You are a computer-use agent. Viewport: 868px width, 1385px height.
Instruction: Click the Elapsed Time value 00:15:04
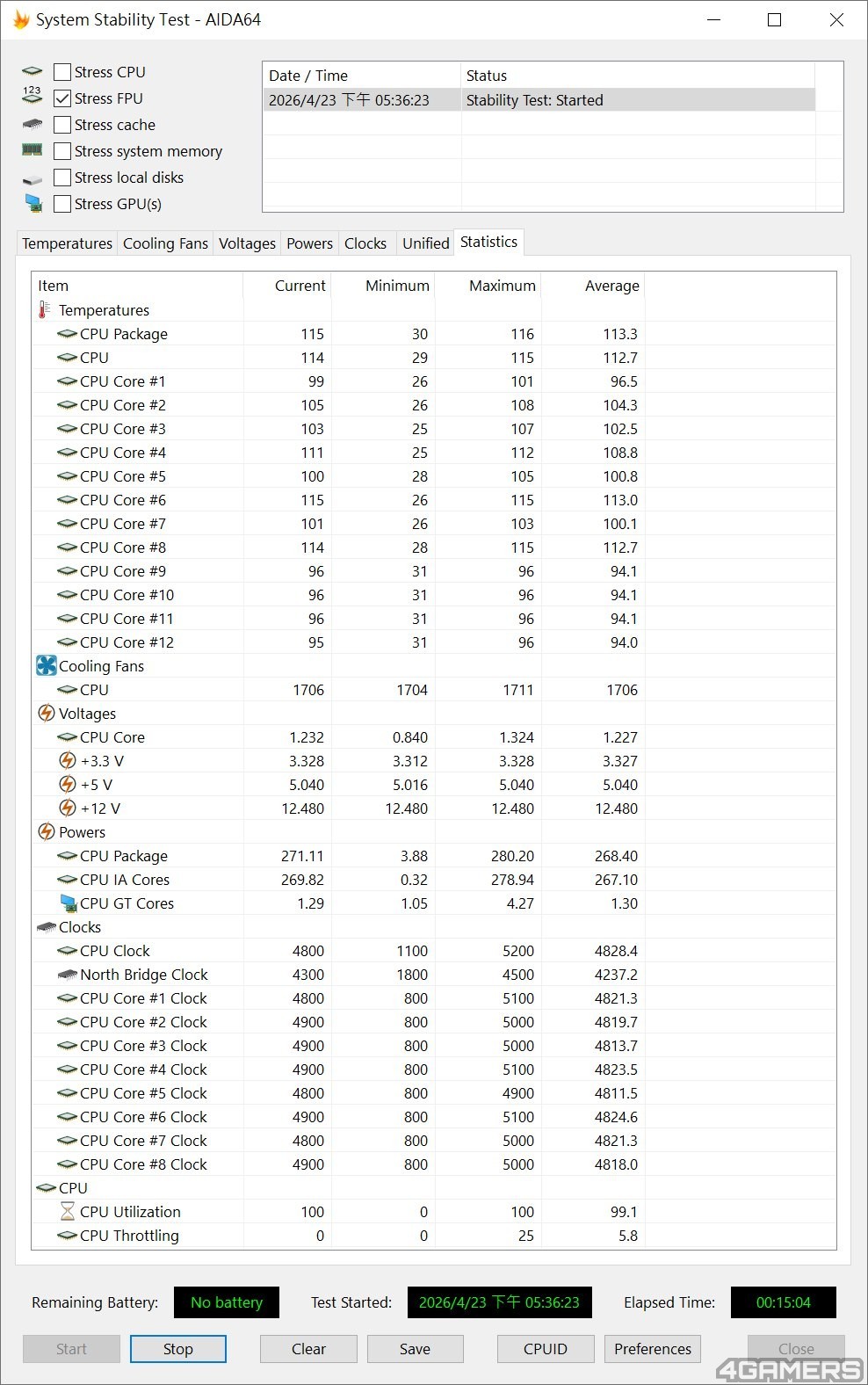pos(783,1302)
